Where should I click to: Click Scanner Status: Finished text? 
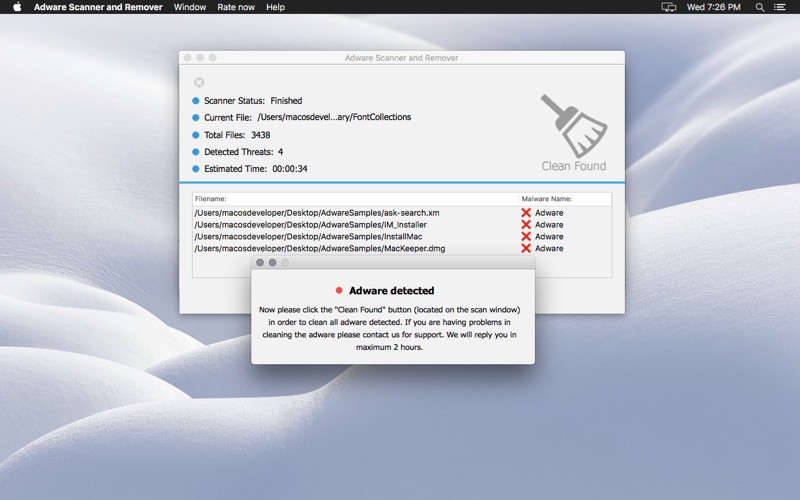(x=253, y=101)
